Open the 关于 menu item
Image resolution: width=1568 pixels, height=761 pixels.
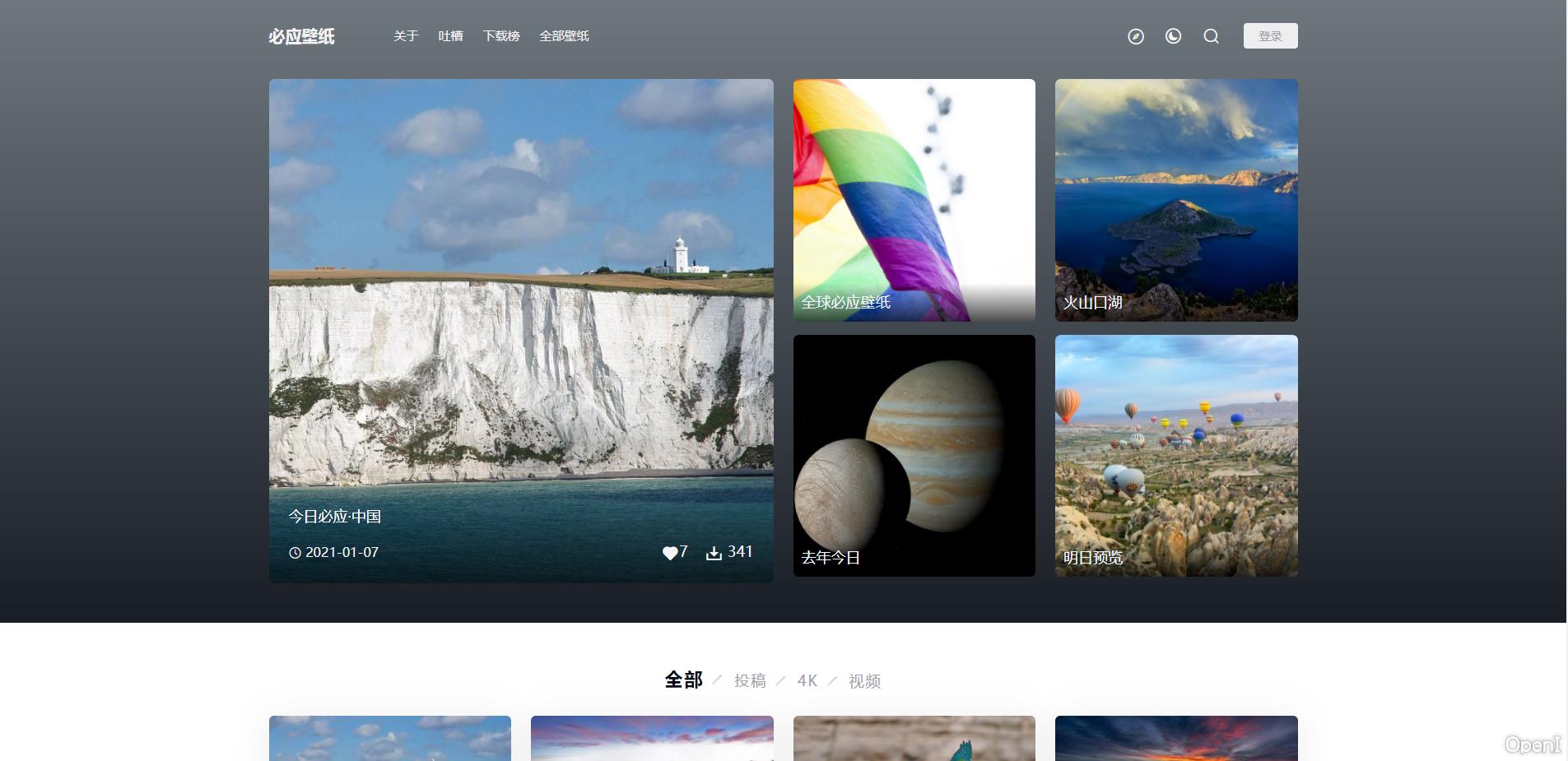click(406, 36)
